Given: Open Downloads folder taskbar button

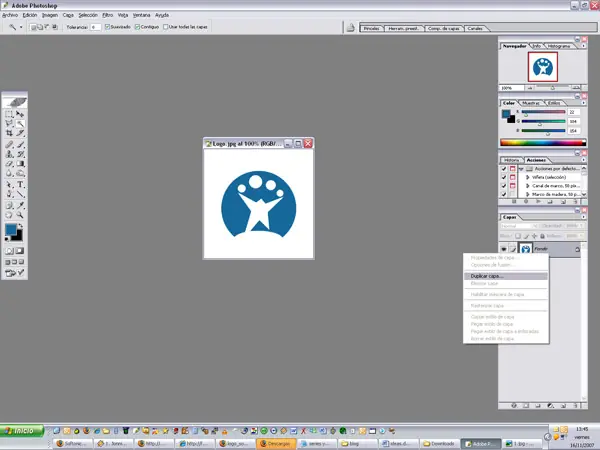Looking at the screenshot, I should (439, 444).
